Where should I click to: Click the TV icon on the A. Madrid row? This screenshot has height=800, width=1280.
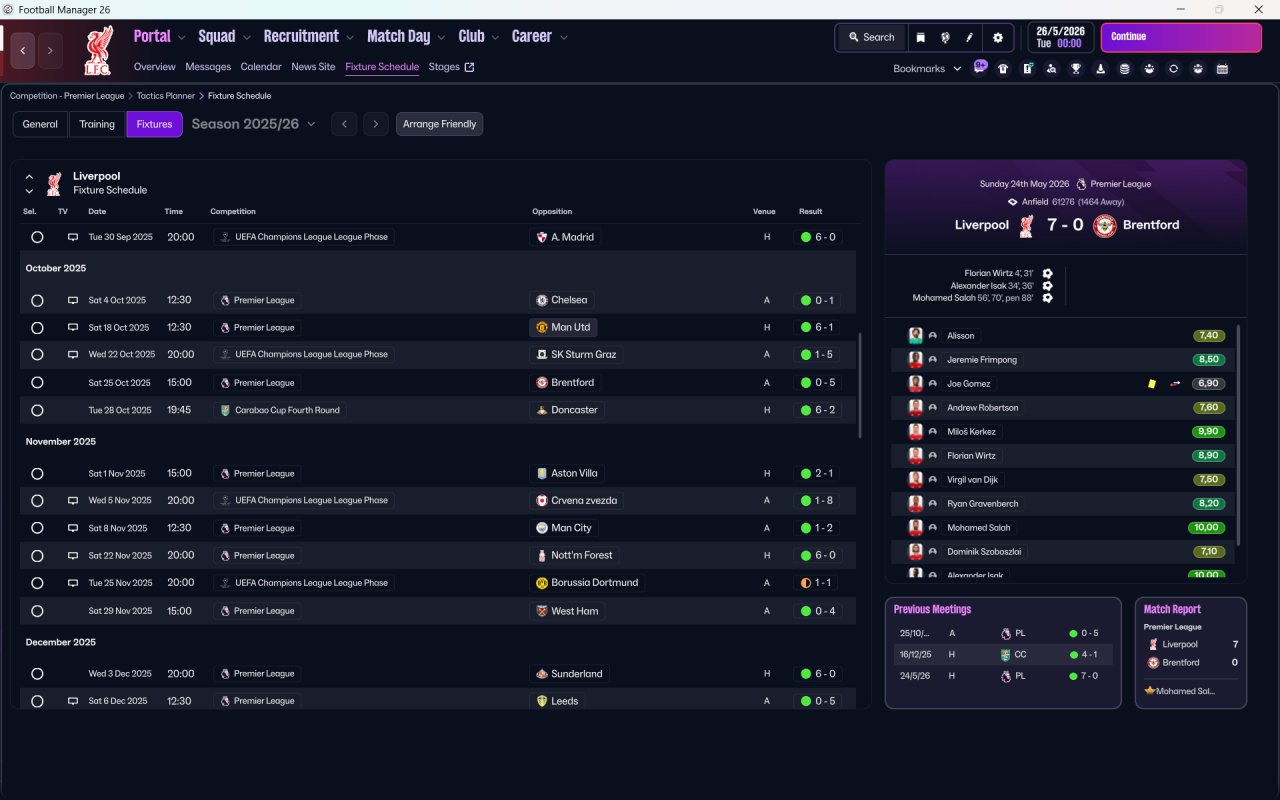[72, 237]
